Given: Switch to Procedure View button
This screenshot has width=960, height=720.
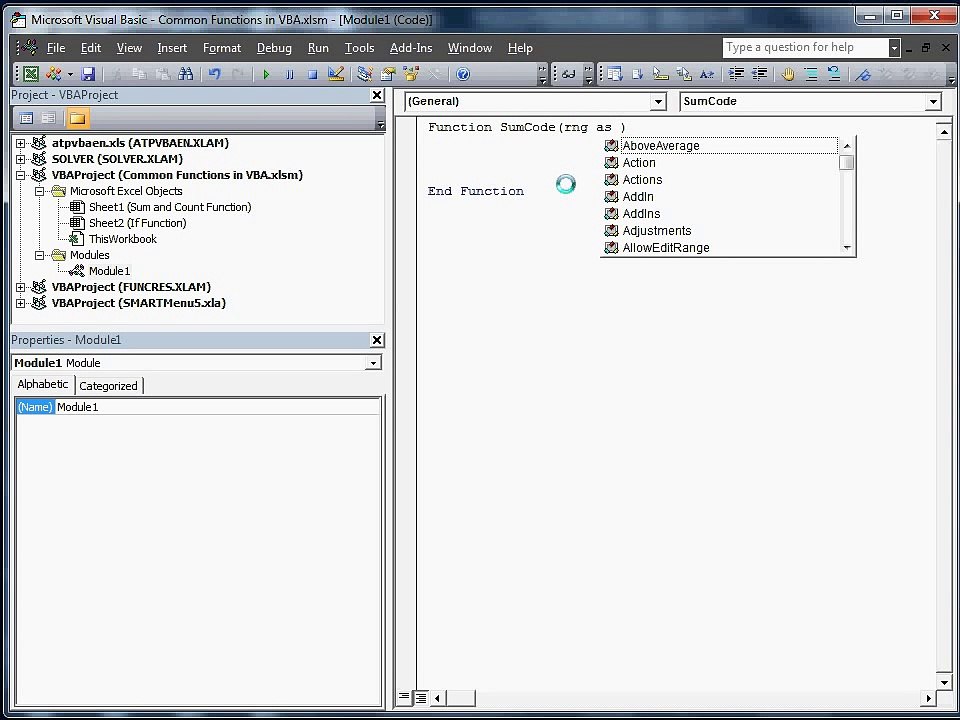Looking at the screenshot, I should click(404, 697).
